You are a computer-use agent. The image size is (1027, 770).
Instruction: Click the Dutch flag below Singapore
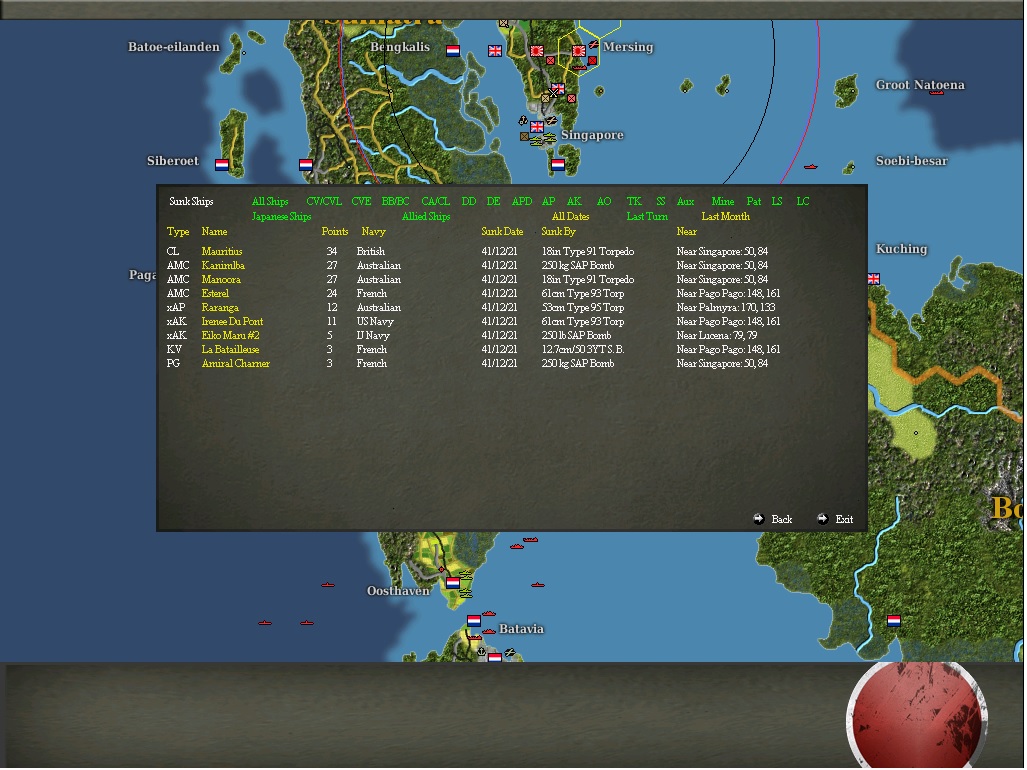(559, 165)
